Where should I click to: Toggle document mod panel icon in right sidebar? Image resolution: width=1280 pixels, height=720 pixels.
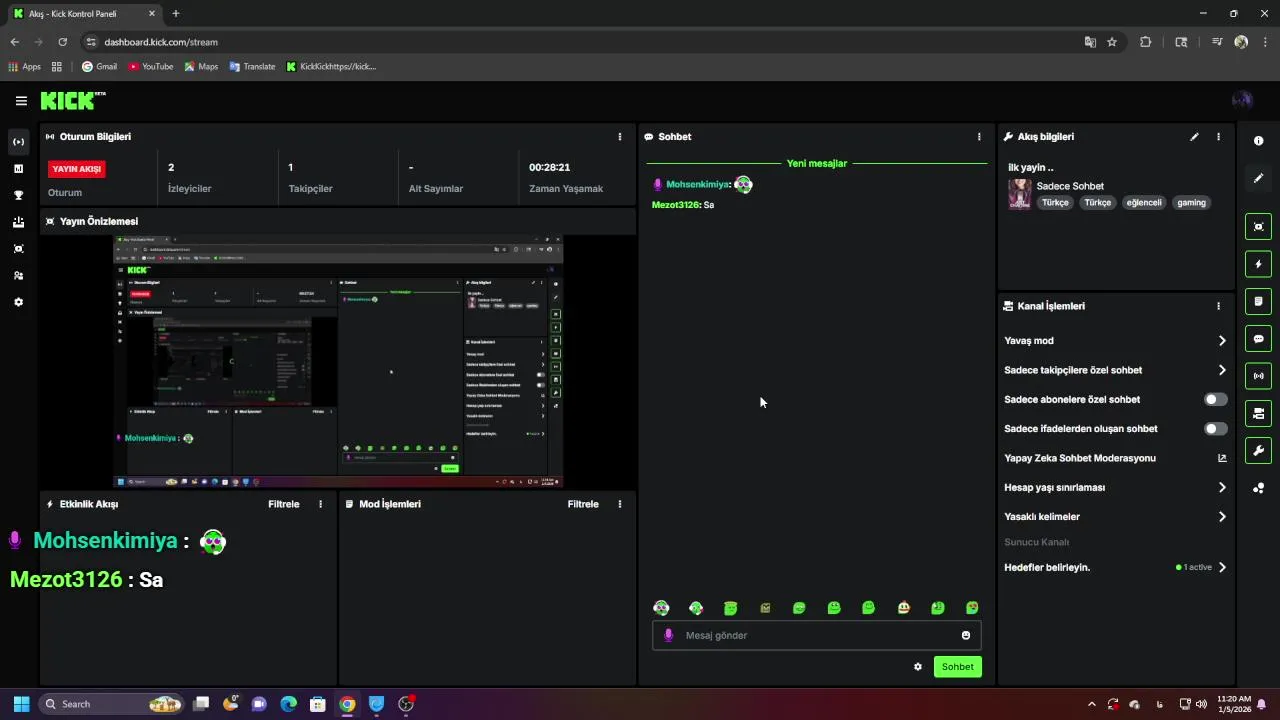tap(1258, 301)
